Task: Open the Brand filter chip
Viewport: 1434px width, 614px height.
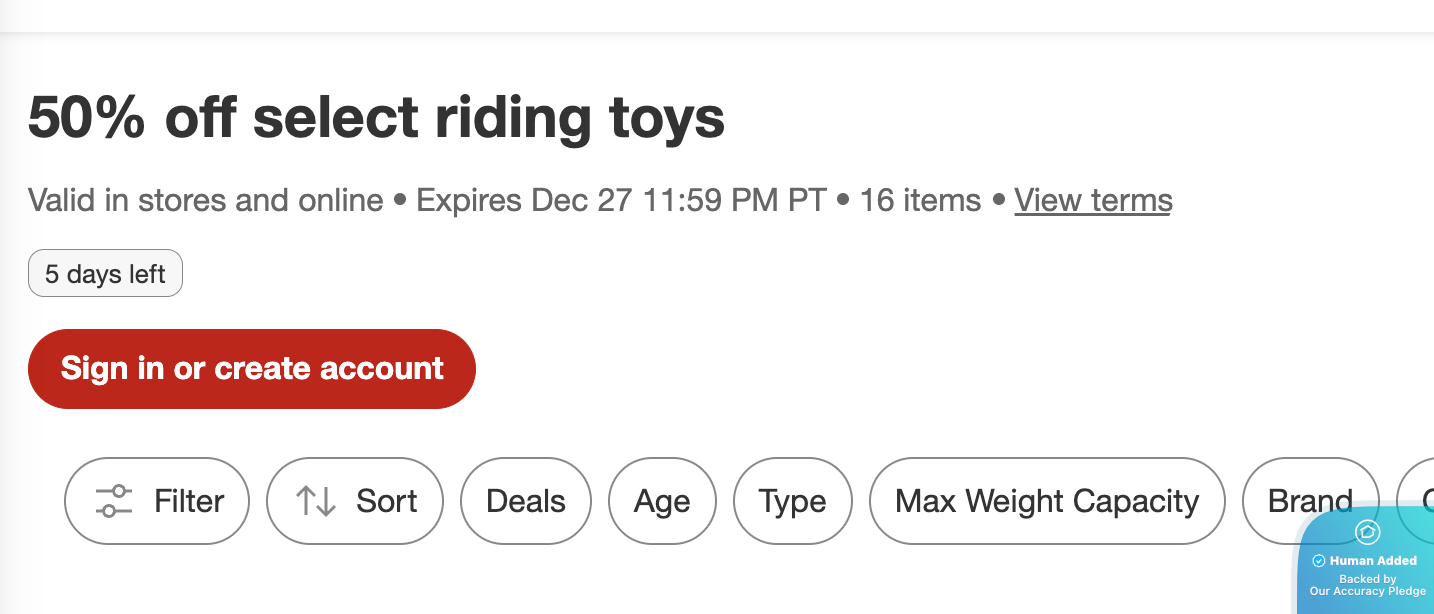Action: [1308, 499]
